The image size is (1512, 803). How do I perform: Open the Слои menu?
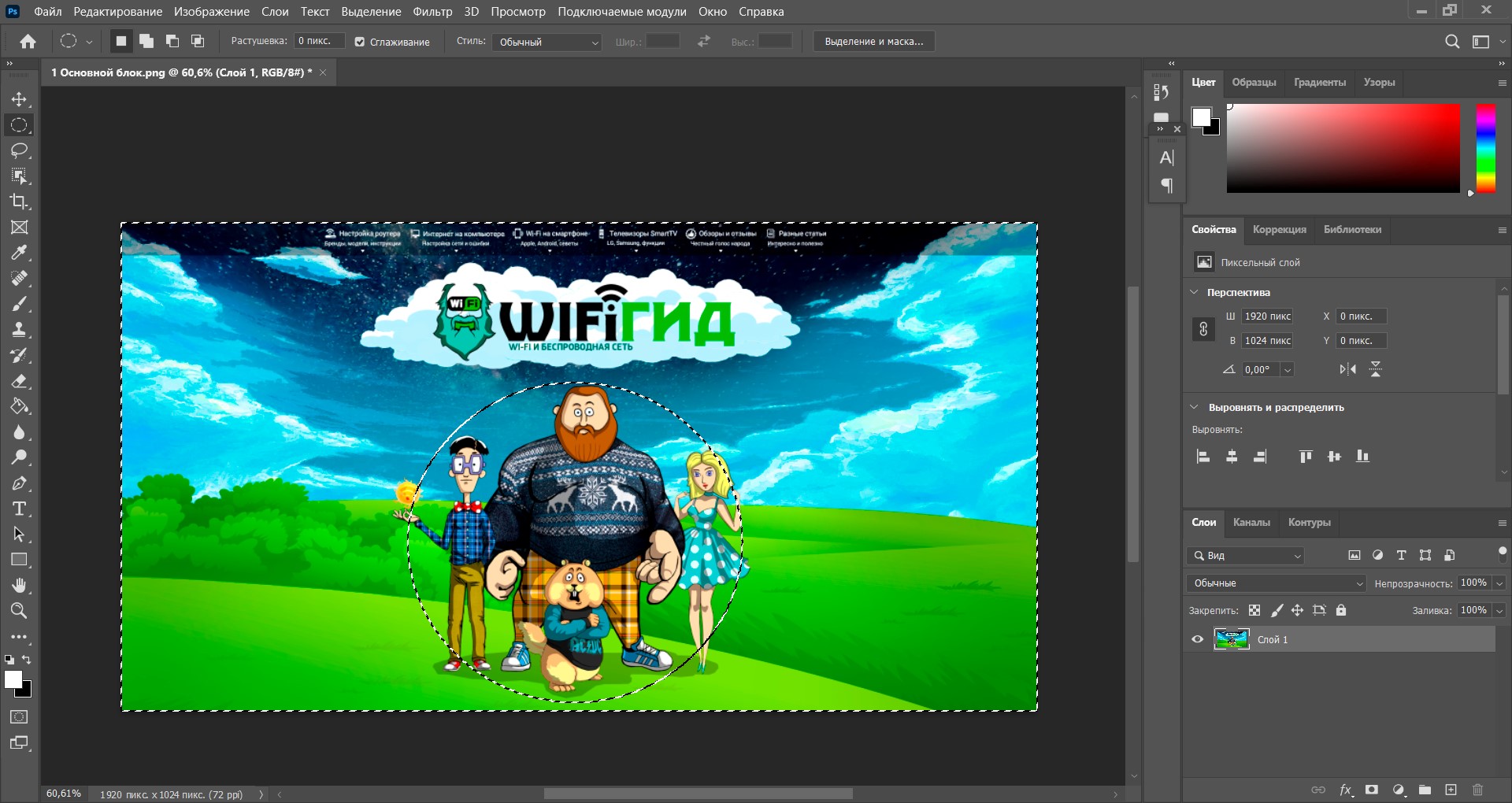pos(275,12)
